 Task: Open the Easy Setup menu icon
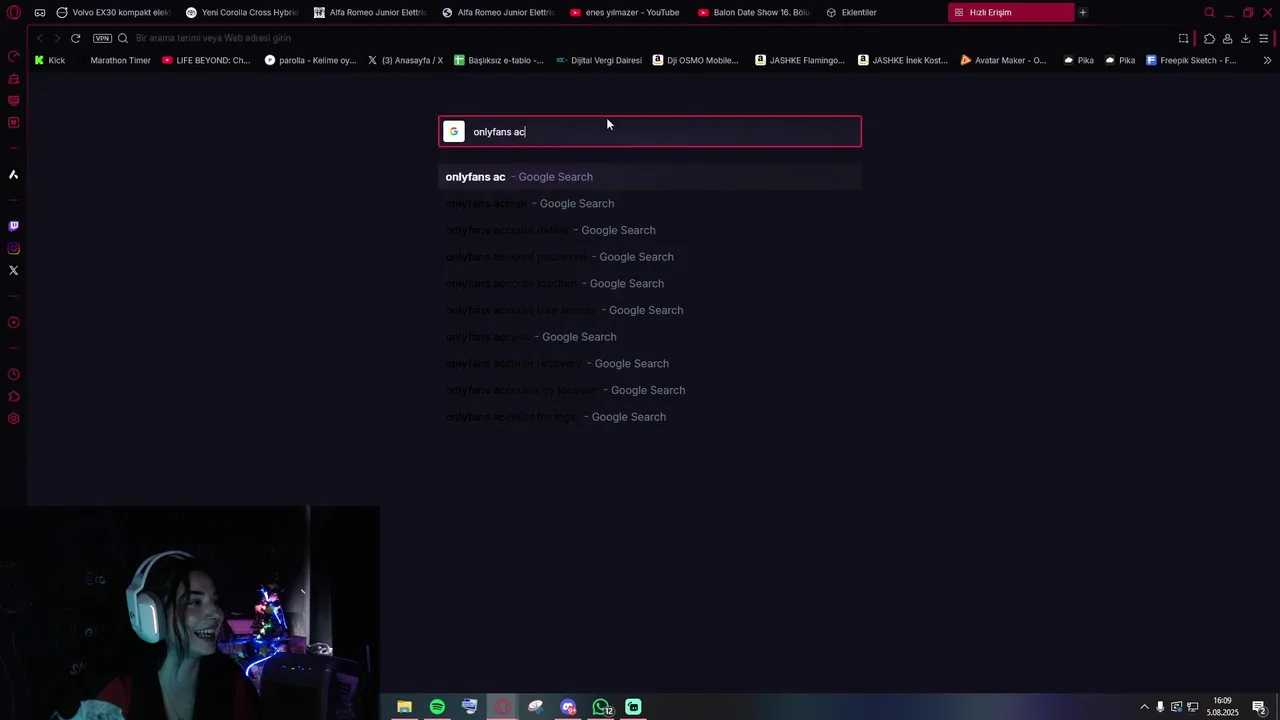[1264, 38]
